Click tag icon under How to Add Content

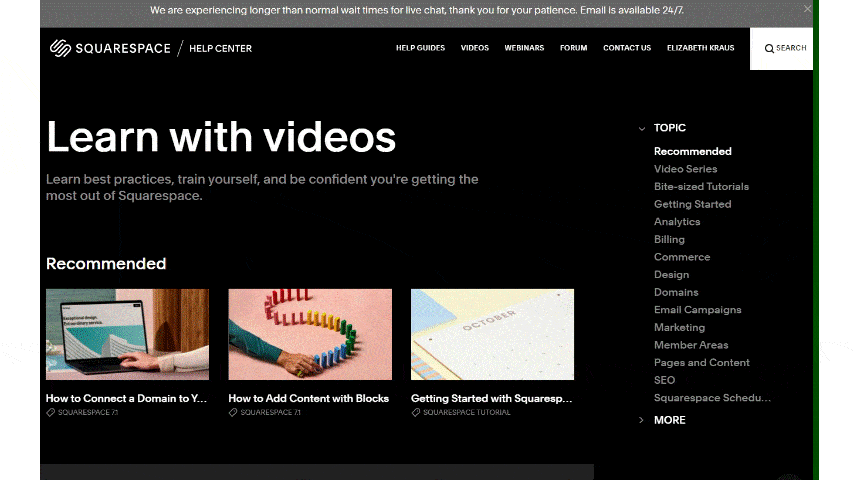point(233,413)
